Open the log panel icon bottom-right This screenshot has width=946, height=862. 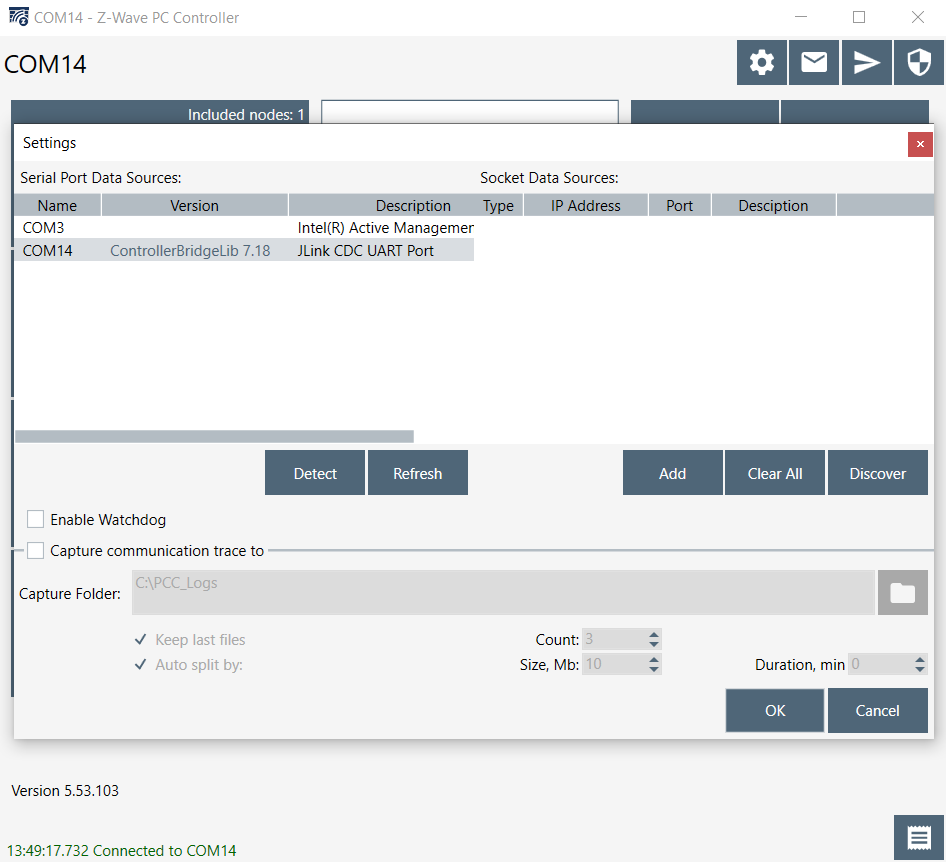(x=918, y=838)
